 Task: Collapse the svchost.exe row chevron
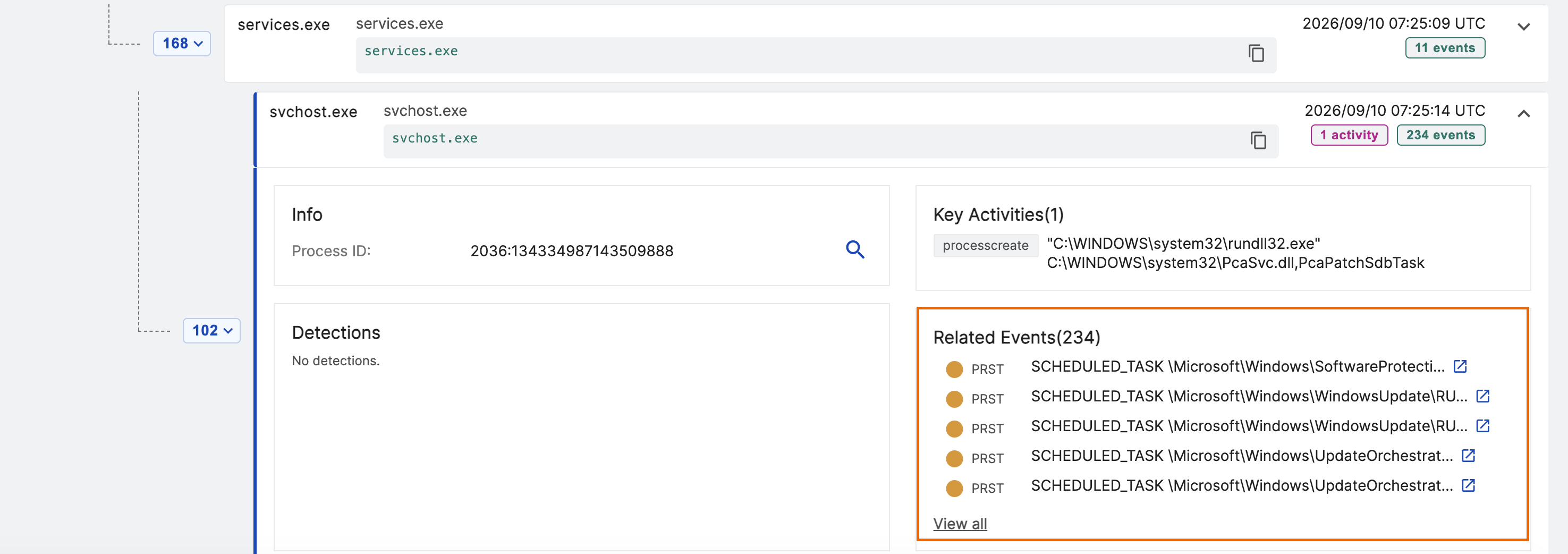point(1523,114)
